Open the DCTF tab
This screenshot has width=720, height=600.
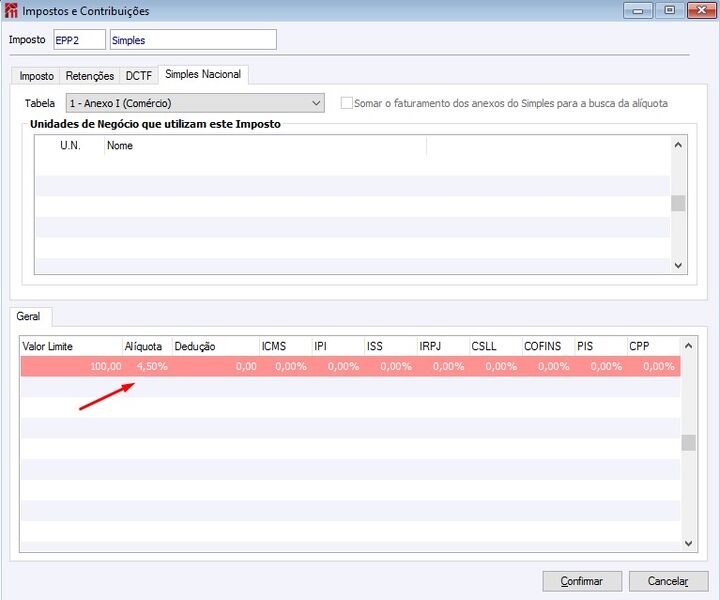click(139, 76)
